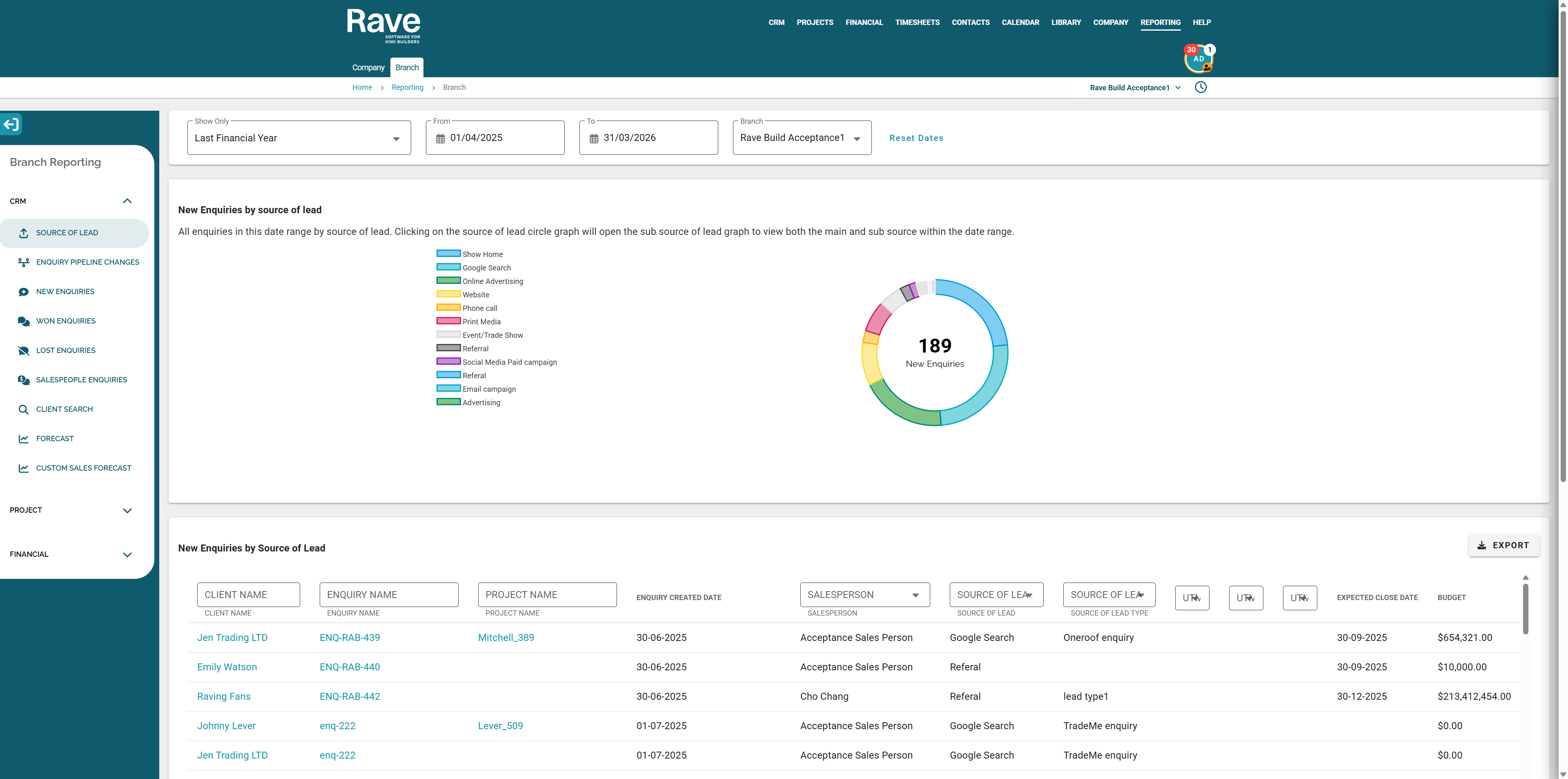Toggle the Social Media Paid campaign legend entry
The width and height of the screenshot is (1568, 779).
click(x=497, y=362)
